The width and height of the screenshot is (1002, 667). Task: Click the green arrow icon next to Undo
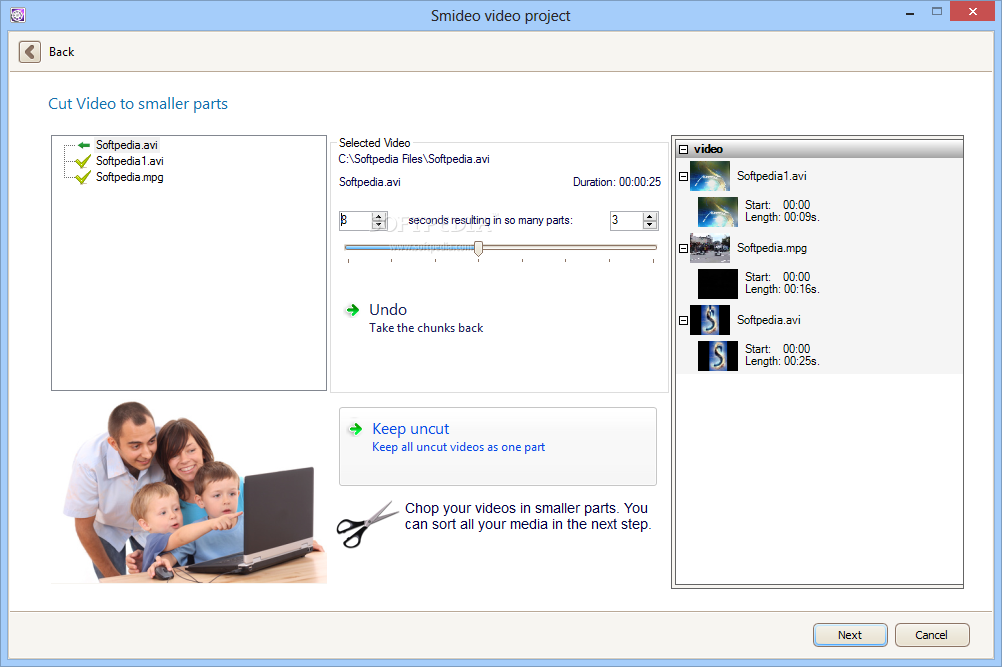(x=353, y=310)
